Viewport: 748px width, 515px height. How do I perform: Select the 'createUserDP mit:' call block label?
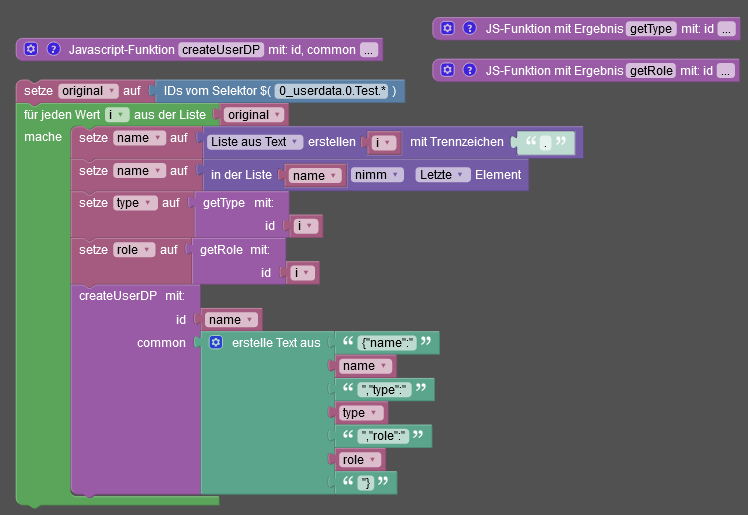[132, 296]
